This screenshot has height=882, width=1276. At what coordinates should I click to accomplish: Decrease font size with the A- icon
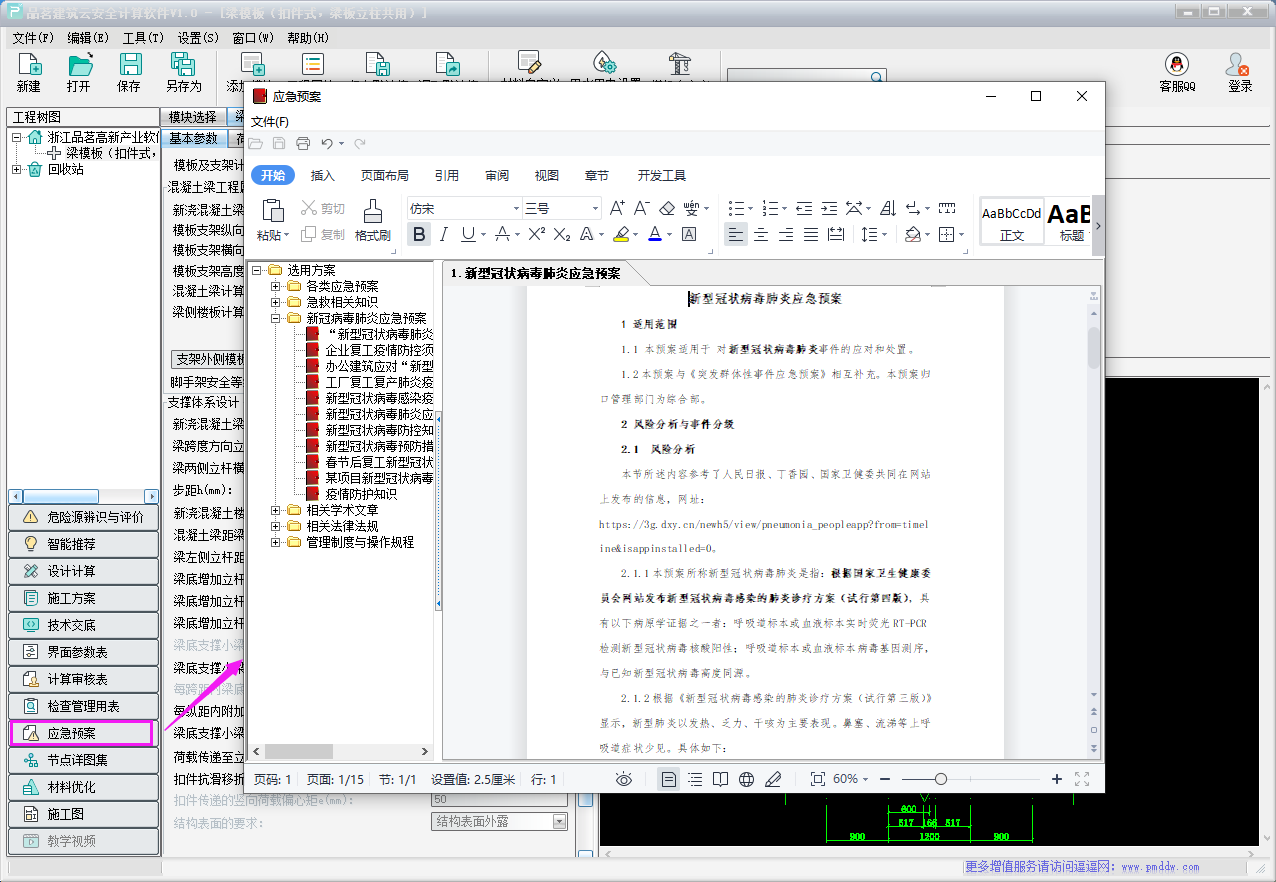pos(642,208)
